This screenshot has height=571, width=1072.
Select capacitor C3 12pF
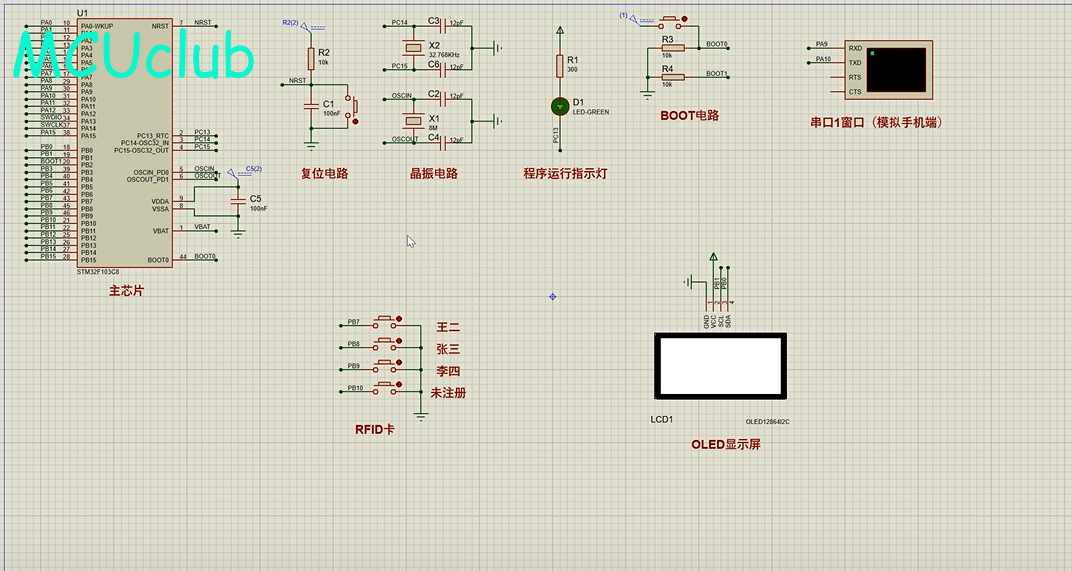[x=442, y=25]
